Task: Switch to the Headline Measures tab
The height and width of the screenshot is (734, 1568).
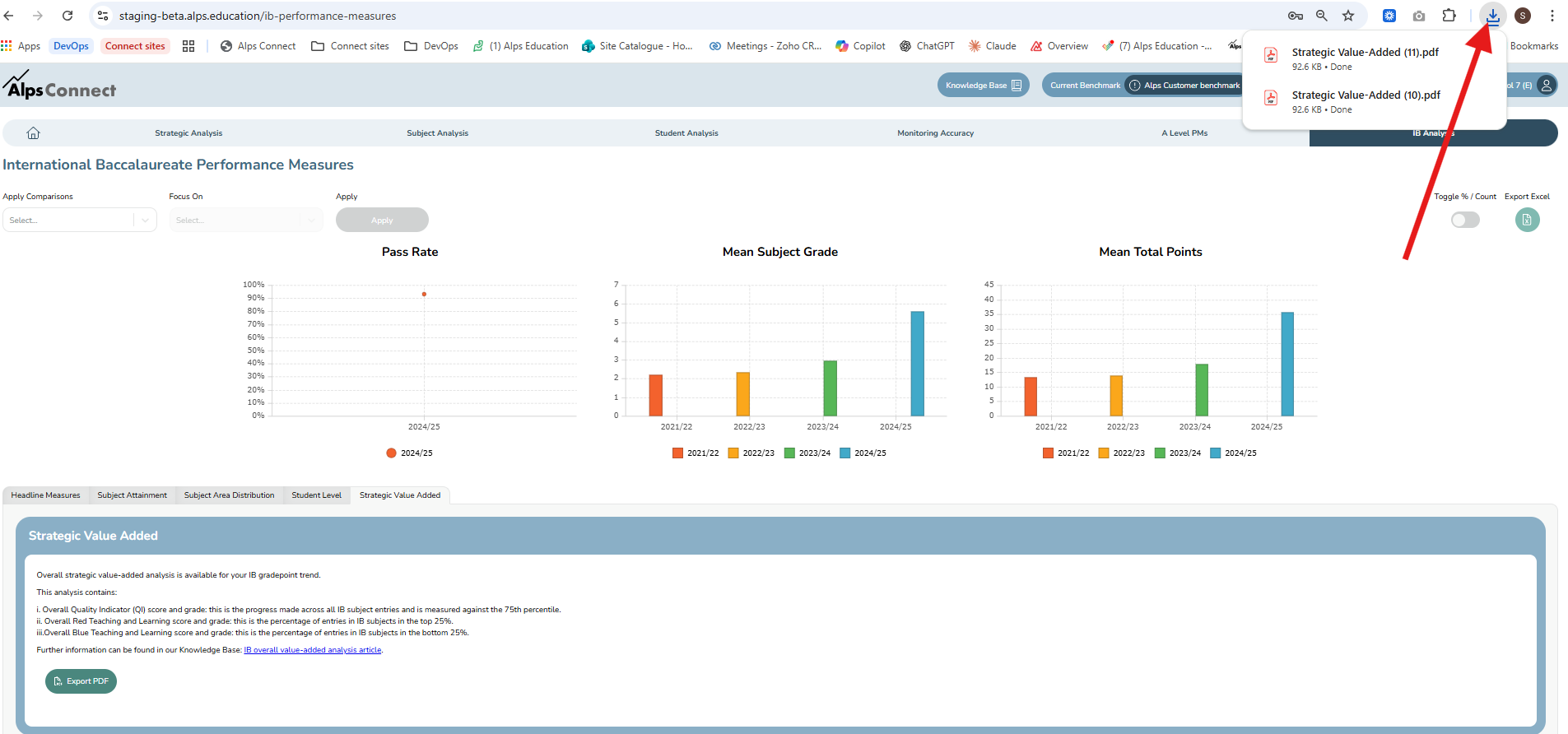Action: click(x=45, y=495)
